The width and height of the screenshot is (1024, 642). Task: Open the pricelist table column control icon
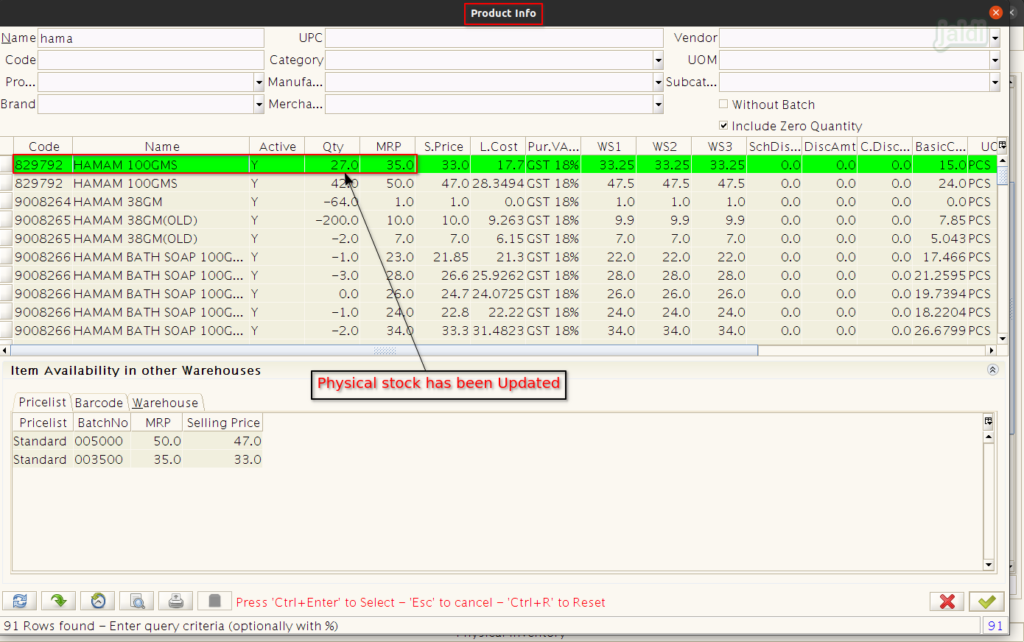[x=989, y=421]
